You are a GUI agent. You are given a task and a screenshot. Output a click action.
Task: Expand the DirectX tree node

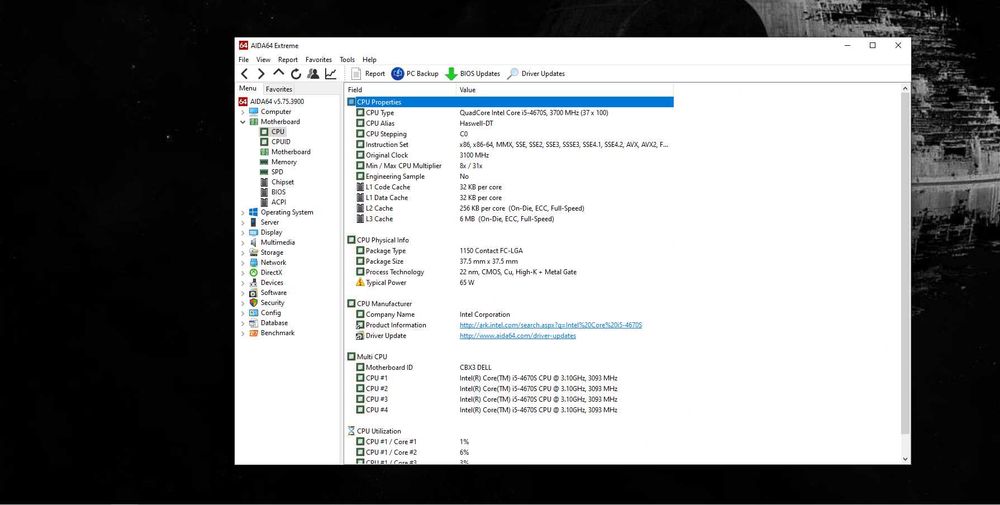243,273
